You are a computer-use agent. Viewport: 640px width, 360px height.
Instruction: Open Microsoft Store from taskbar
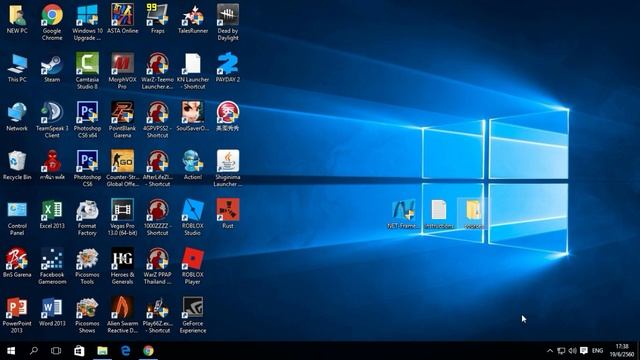(x=79, y=351)
